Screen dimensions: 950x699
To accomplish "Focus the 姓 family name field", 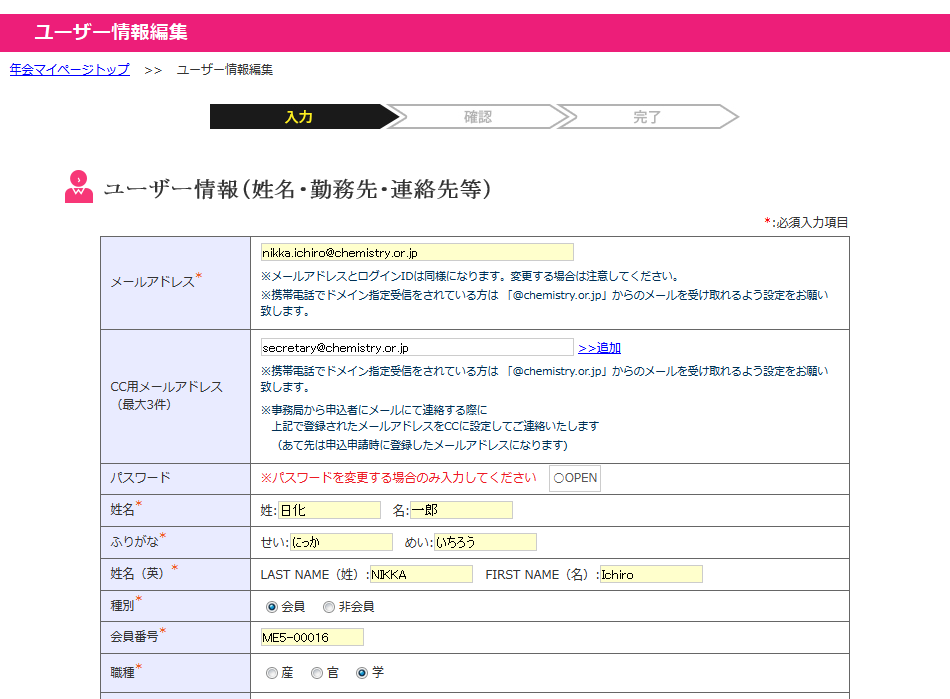I will [329, 510].
